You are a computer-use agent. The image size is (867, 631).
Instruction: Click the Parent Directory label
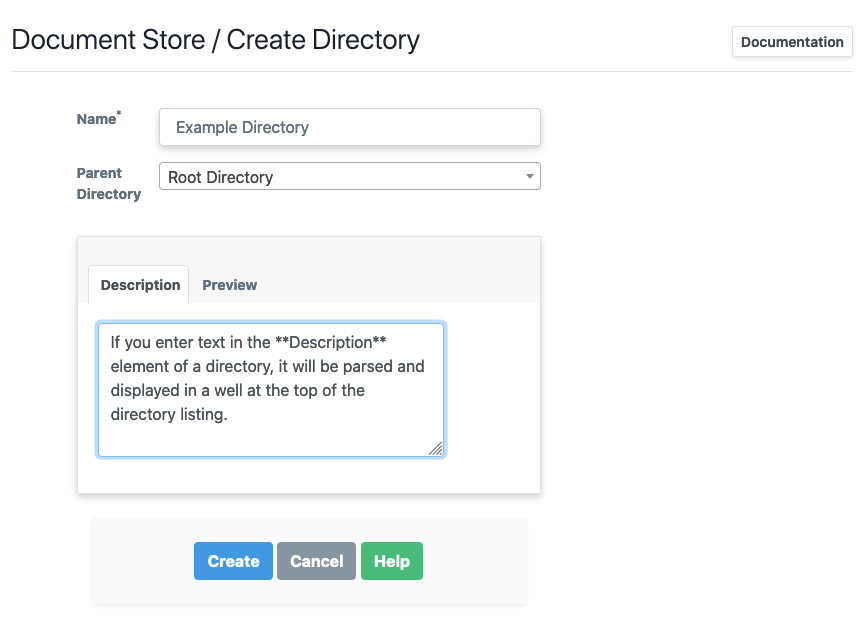click(108, 184)
